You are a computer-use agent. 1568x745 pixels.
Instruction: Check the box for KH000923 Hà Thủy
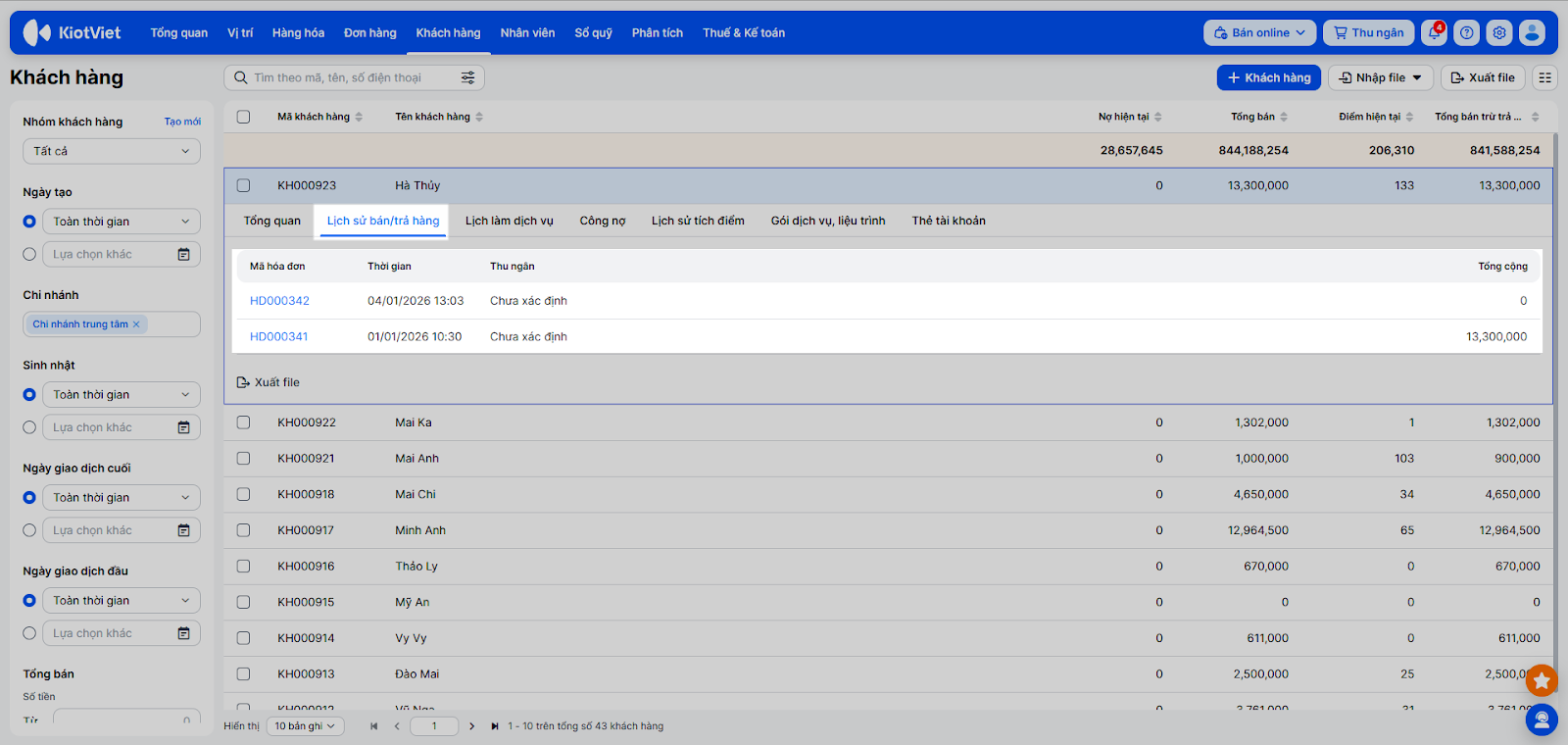[243, 185]
